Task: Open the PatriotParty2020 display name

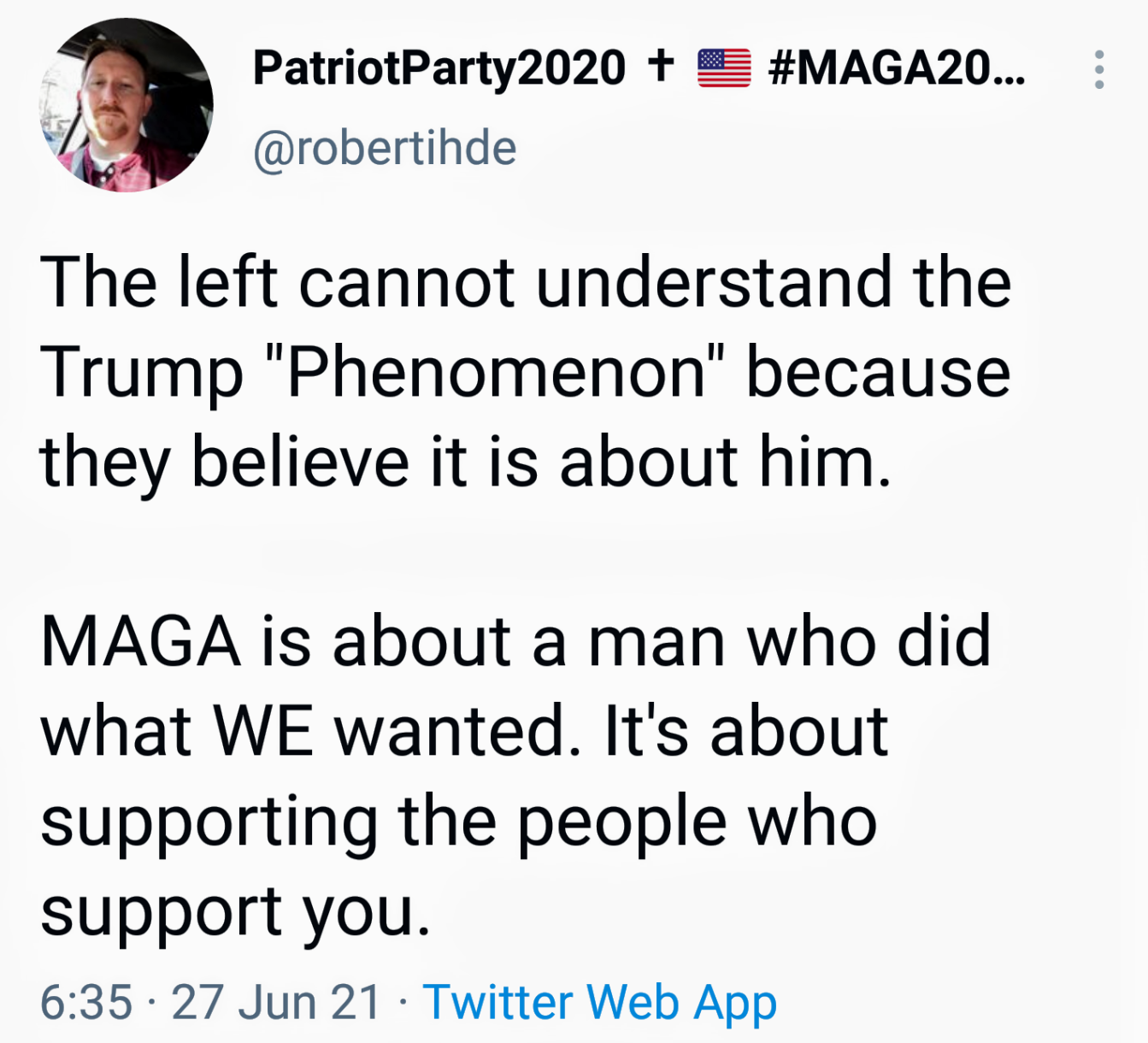Action: coord(439,68)
